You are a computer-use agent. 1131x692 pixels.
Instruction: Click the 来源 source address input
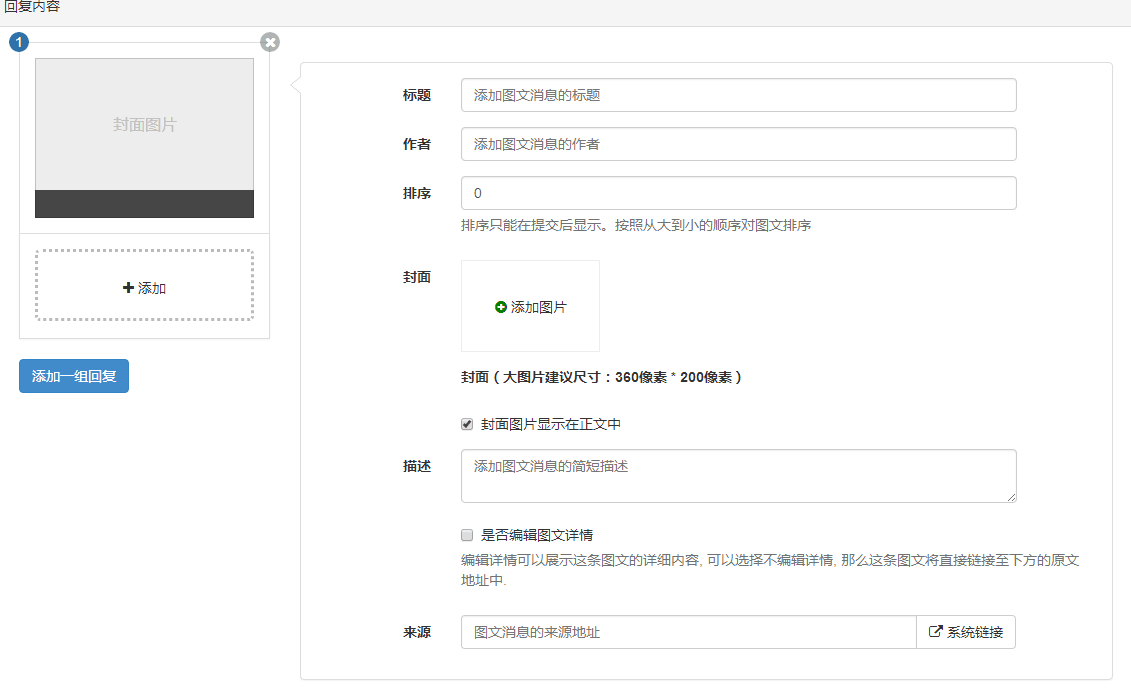[689, 632]
